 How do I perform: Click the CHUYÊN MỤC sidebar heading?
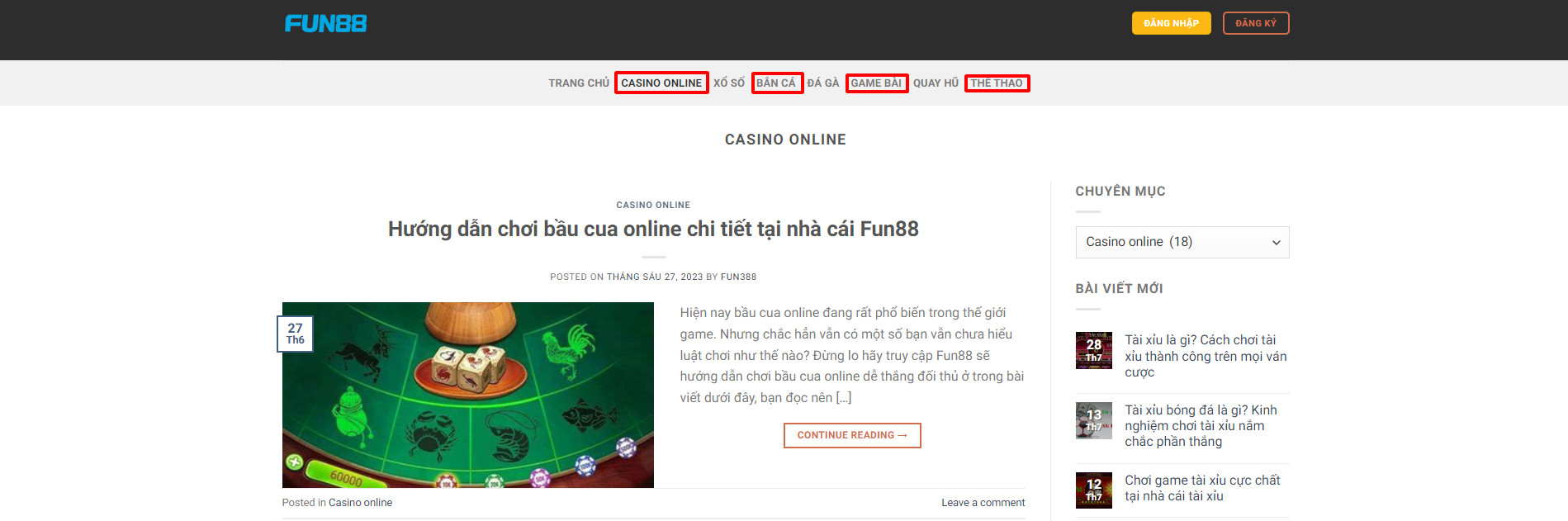(x=1120, y=192)
